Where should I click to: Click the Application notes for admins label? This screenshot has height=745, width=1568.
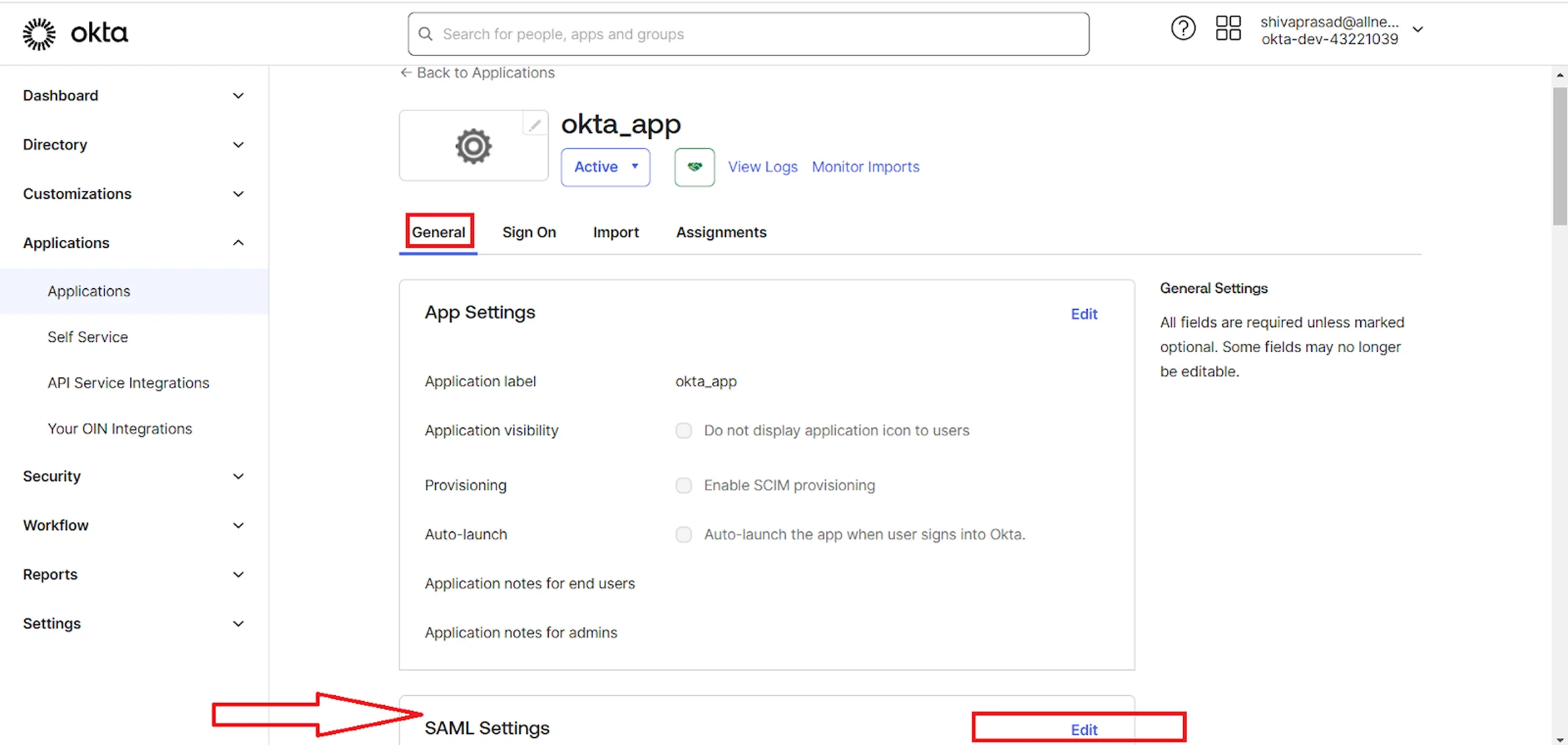[x=521, y=633]
